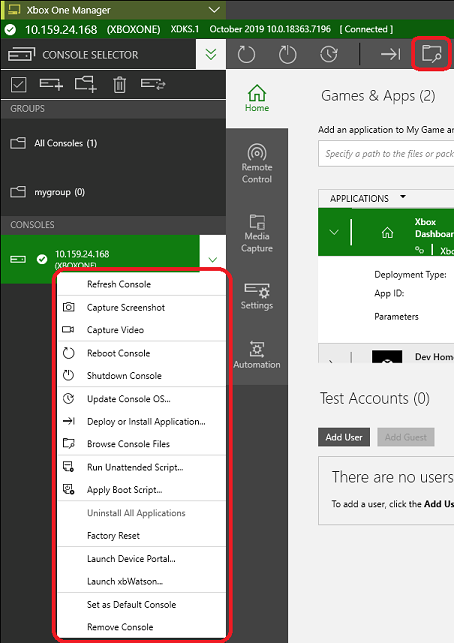Open the APPLICATIONS sort dropdown arrow
The image size is (454, 643).
(x=403, y=197)
